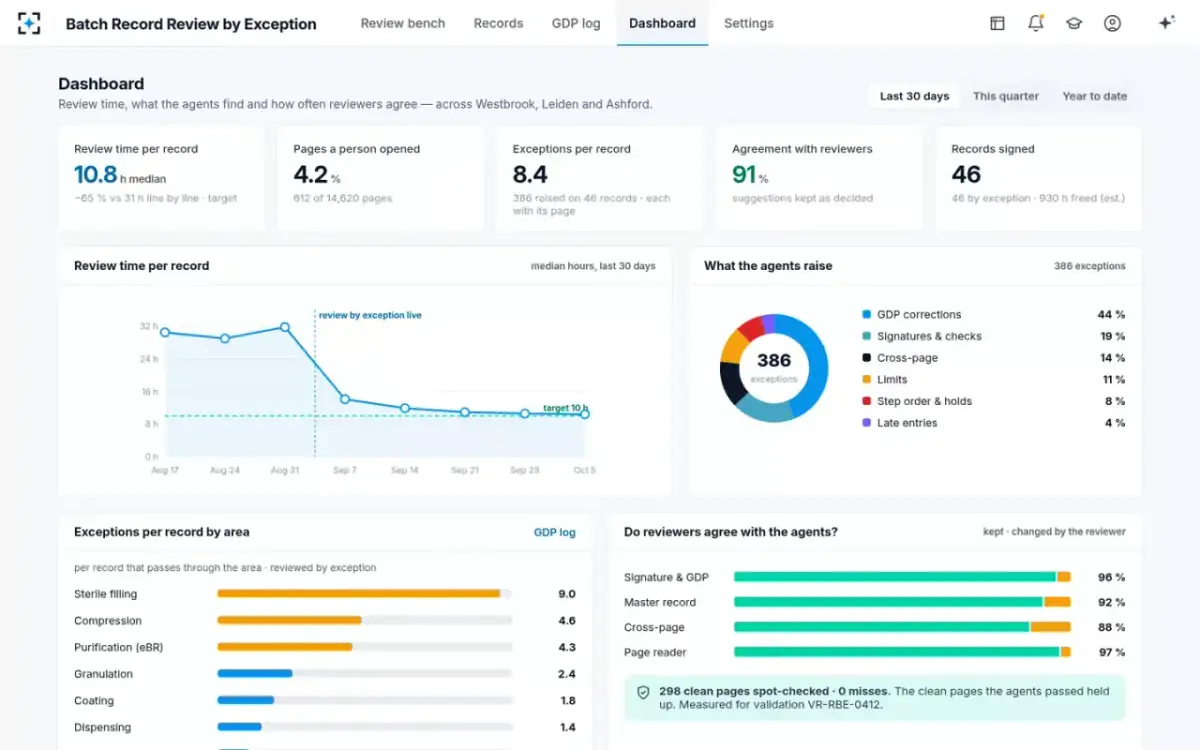Click the Limits orange legend swatch

[866, 379]
